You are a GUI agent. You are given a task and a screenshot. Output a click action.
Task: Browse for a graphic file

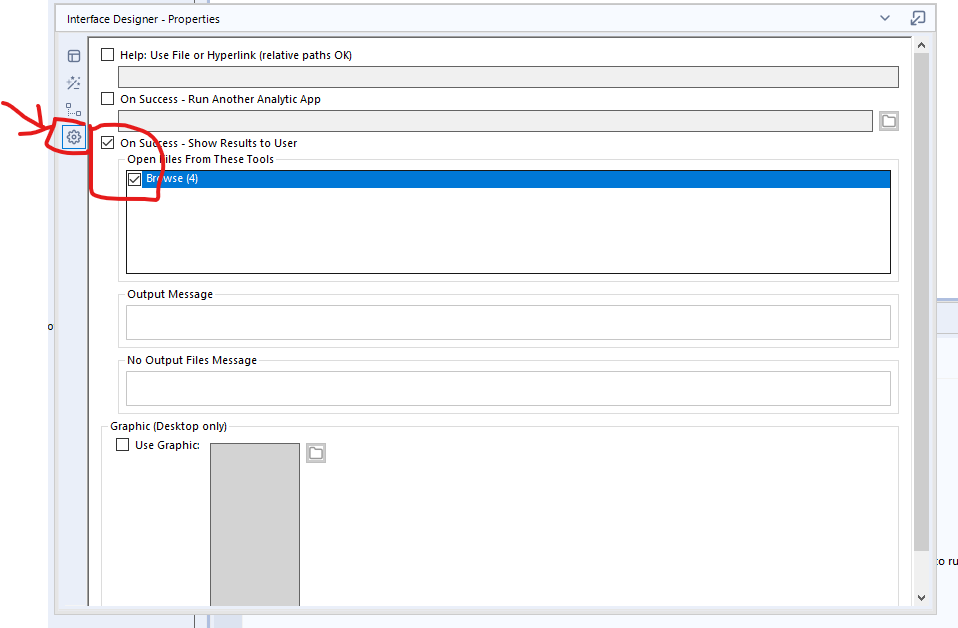point(315,452)
